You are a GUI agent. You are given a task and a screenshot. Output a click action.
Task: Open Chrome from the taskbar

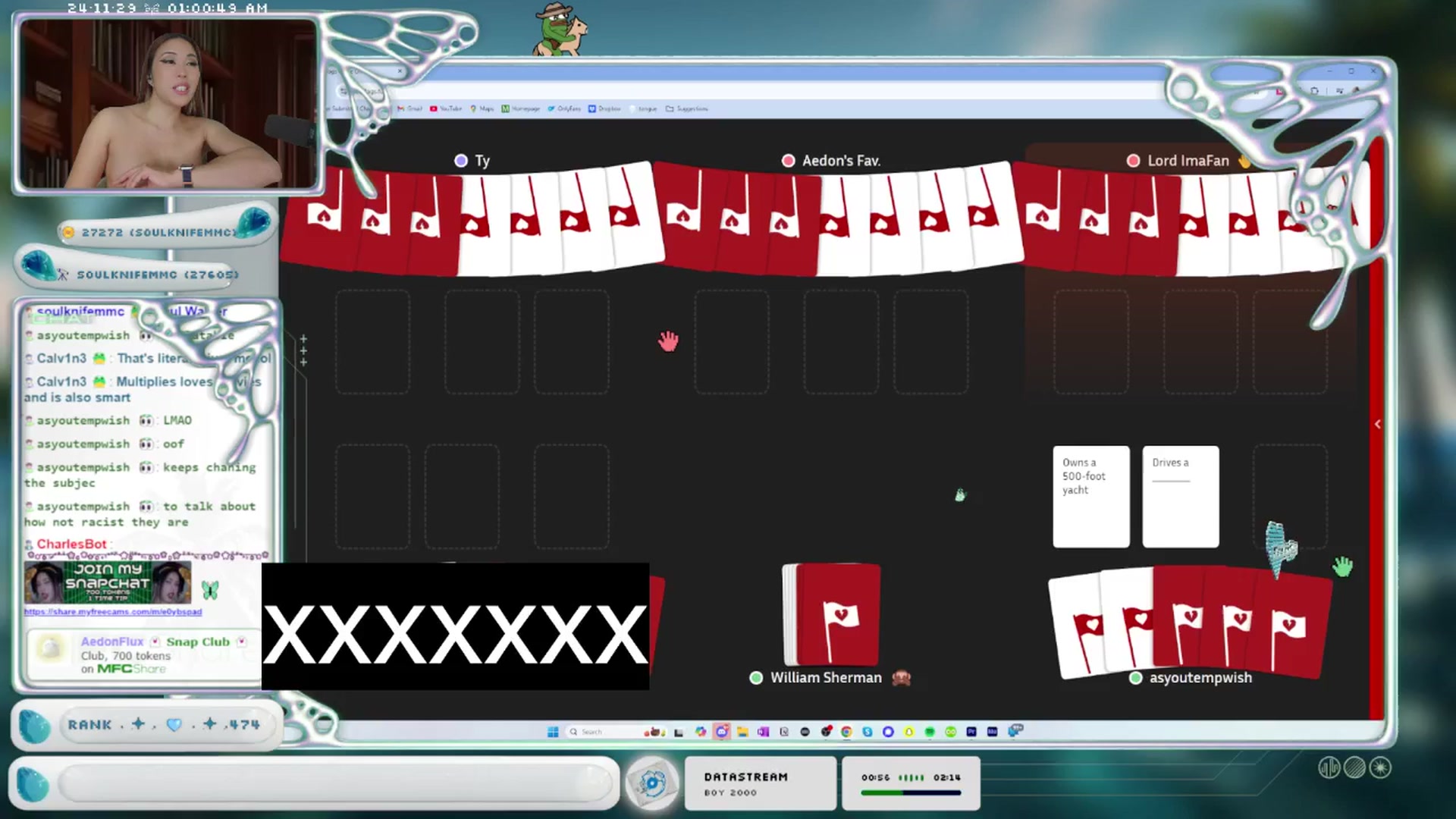point(846,732)
